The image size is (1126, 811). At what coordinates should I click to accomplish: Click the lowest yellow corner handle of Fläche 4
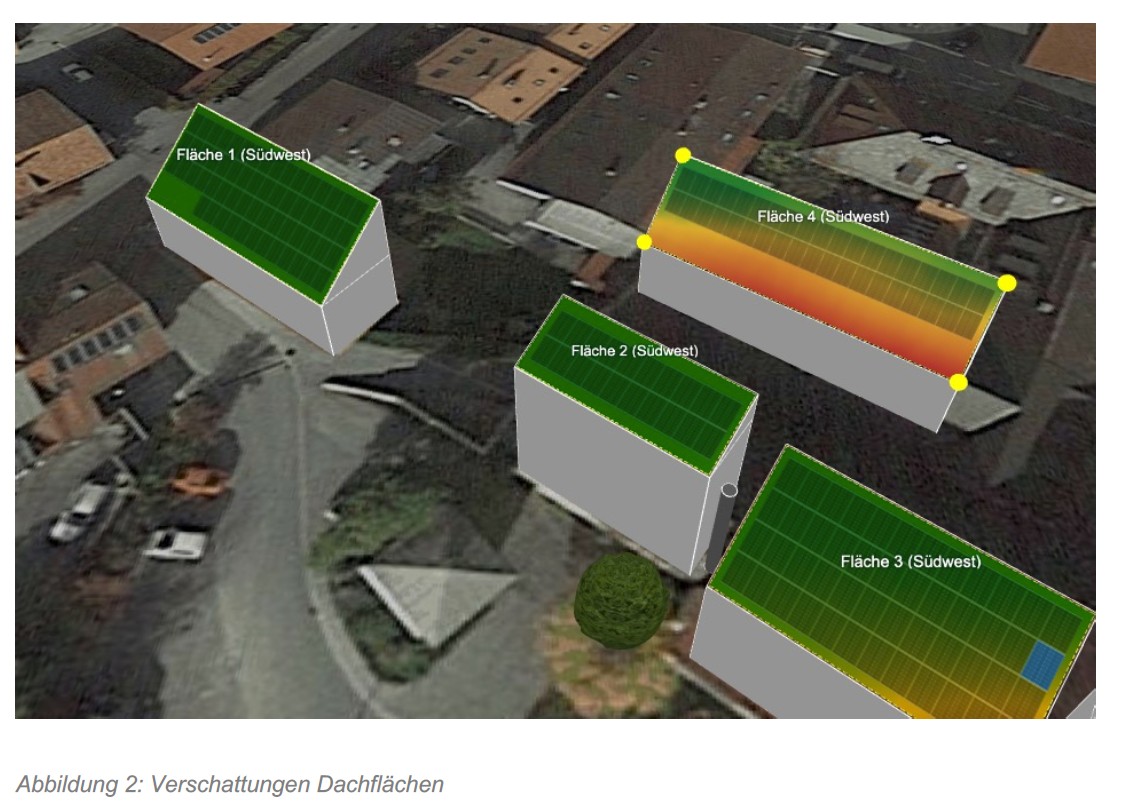958,382
